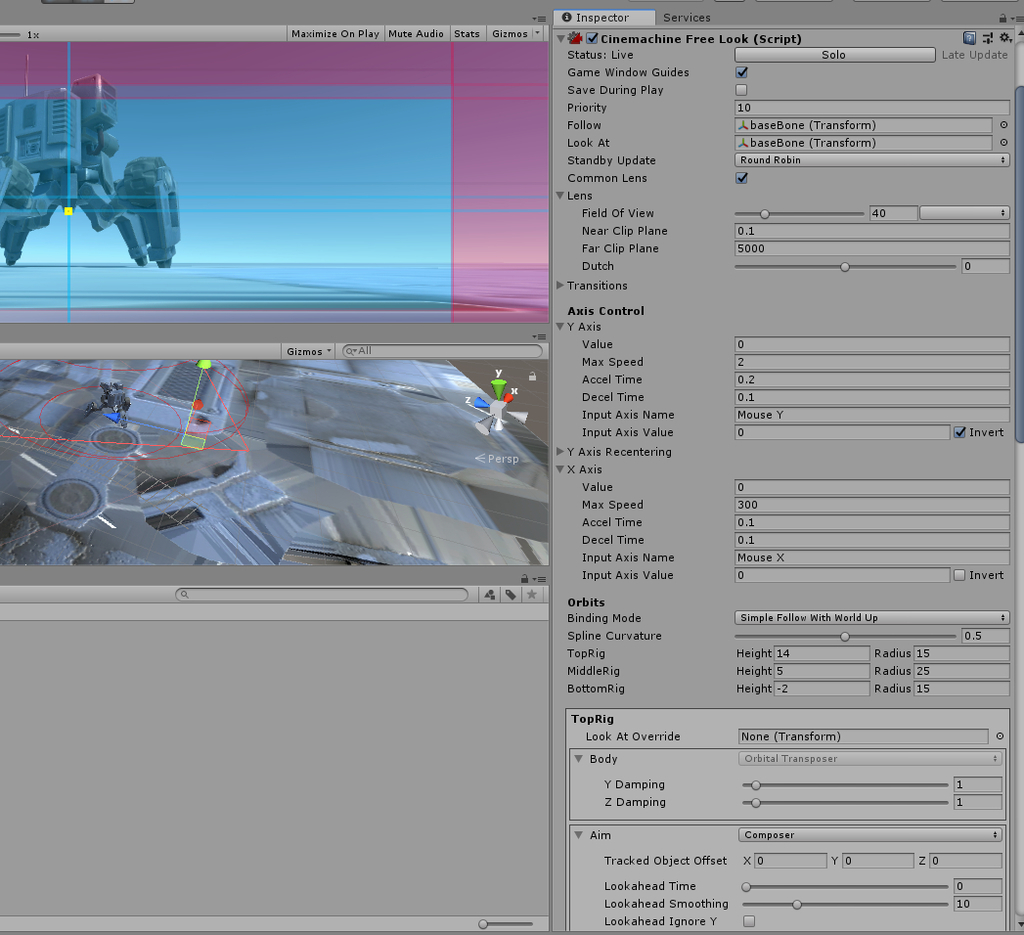Screen dimensions: 1024x935
Task: Toggle Common Lens checkbox
Action: coord(741,178)
